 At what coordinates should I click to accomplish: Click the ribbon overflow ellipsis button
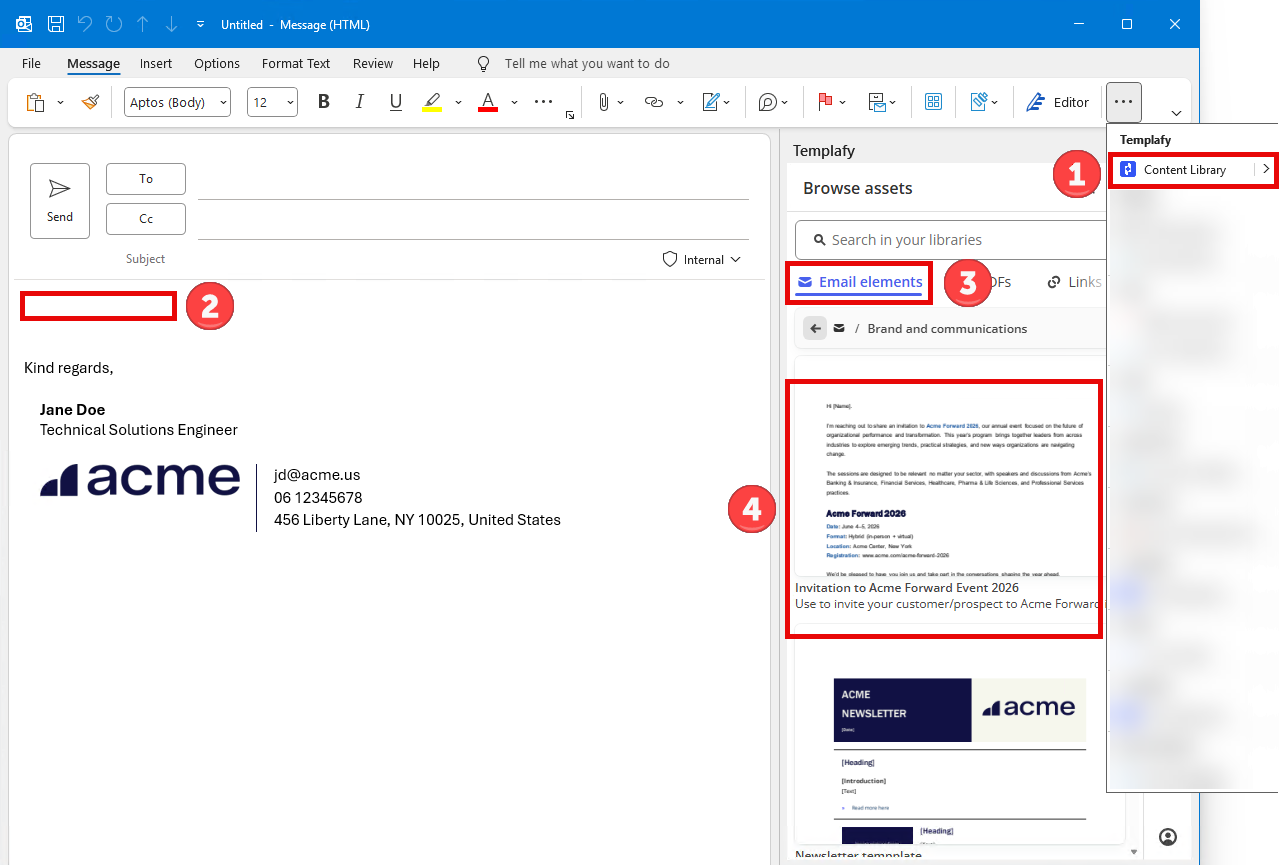point(1124,102)
